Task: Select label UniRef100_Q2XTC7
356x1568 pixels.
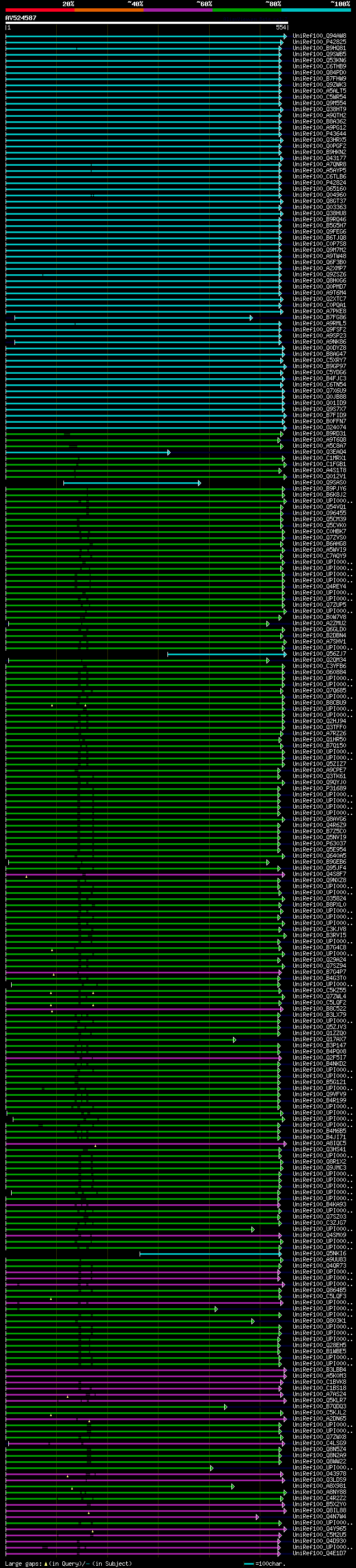Action: point(319,299)
